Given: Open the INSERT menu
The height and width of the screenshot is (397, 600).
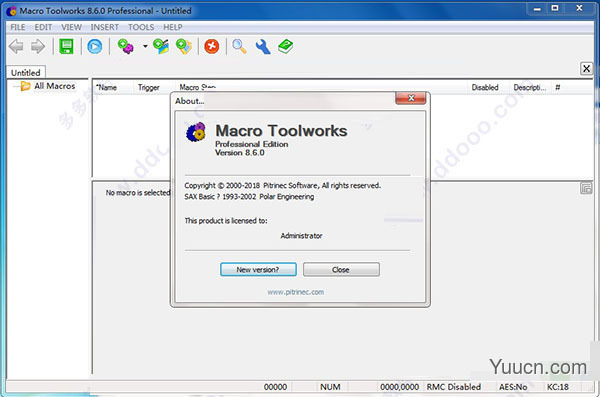Looking at the screenshot, I should pyautogui.click(x=104, y=27).
